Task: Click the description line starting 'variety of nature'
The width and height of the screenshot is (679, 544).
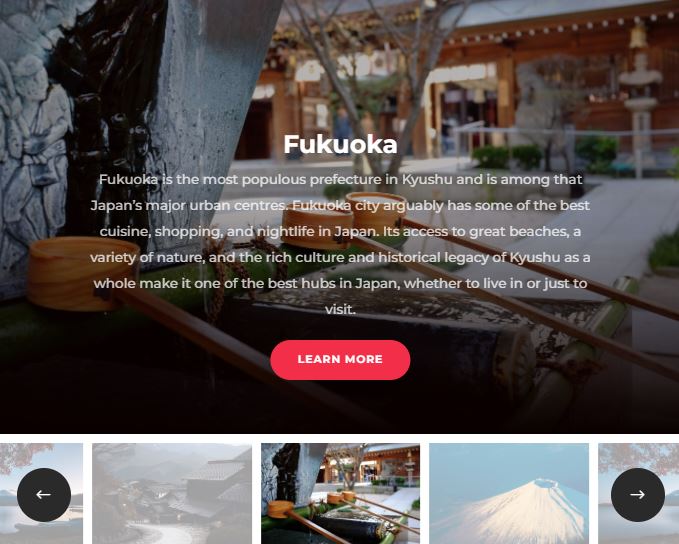Action: pyautogui.click(x=340, y=257)
